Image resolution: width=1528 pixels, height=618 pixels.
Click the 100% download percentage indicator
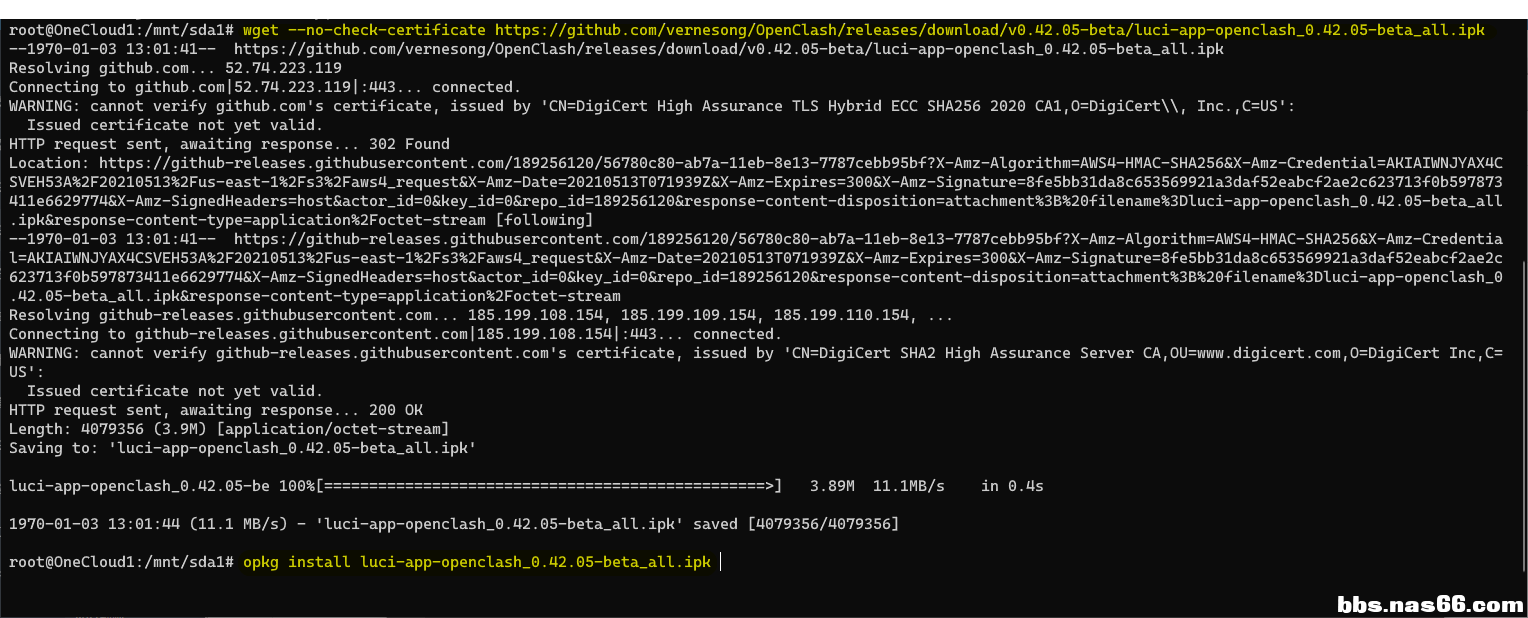pos(296,486)
